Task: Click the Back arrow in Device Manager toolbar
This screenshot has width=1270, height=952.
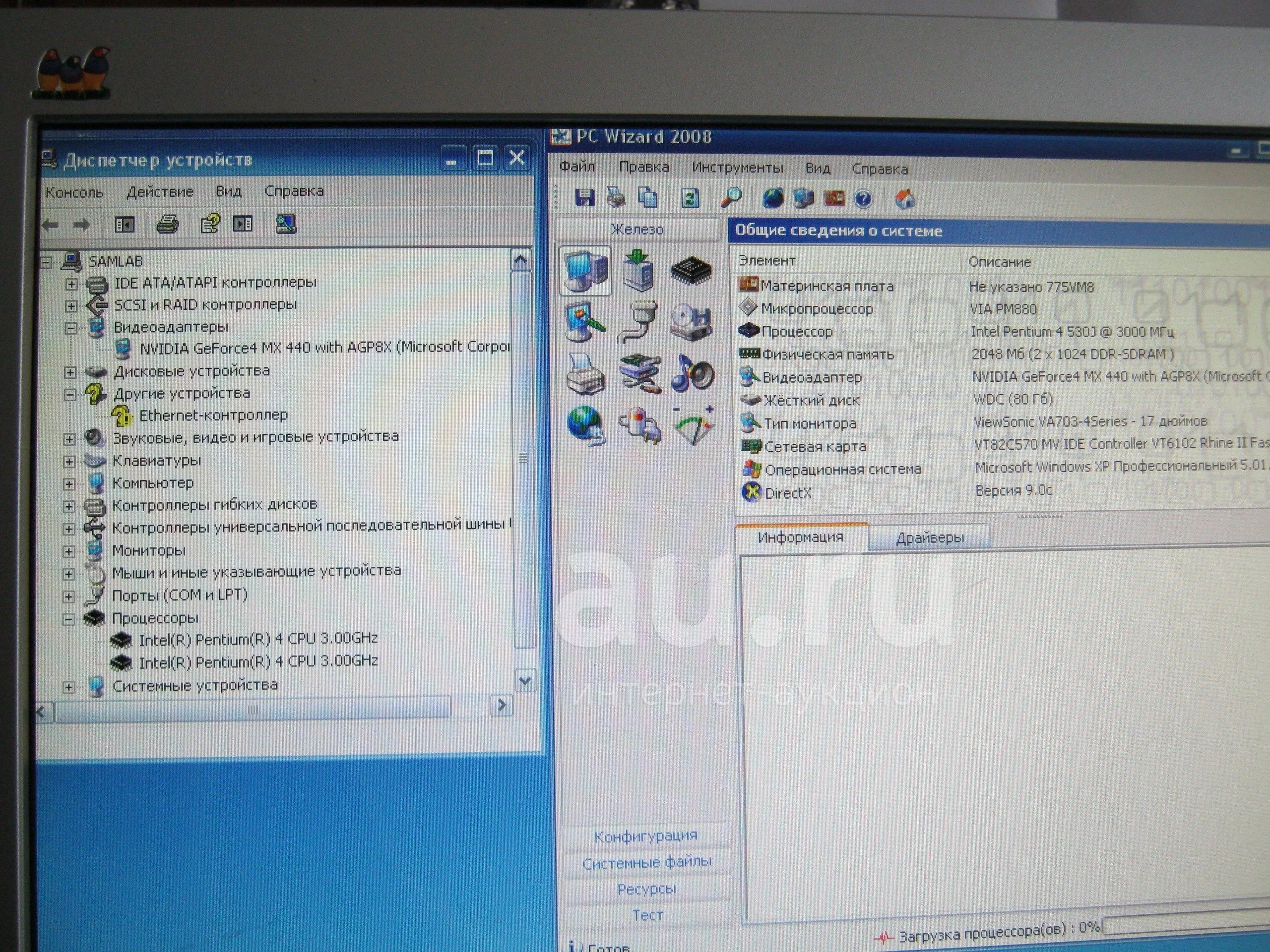Action: click(51, 225)
